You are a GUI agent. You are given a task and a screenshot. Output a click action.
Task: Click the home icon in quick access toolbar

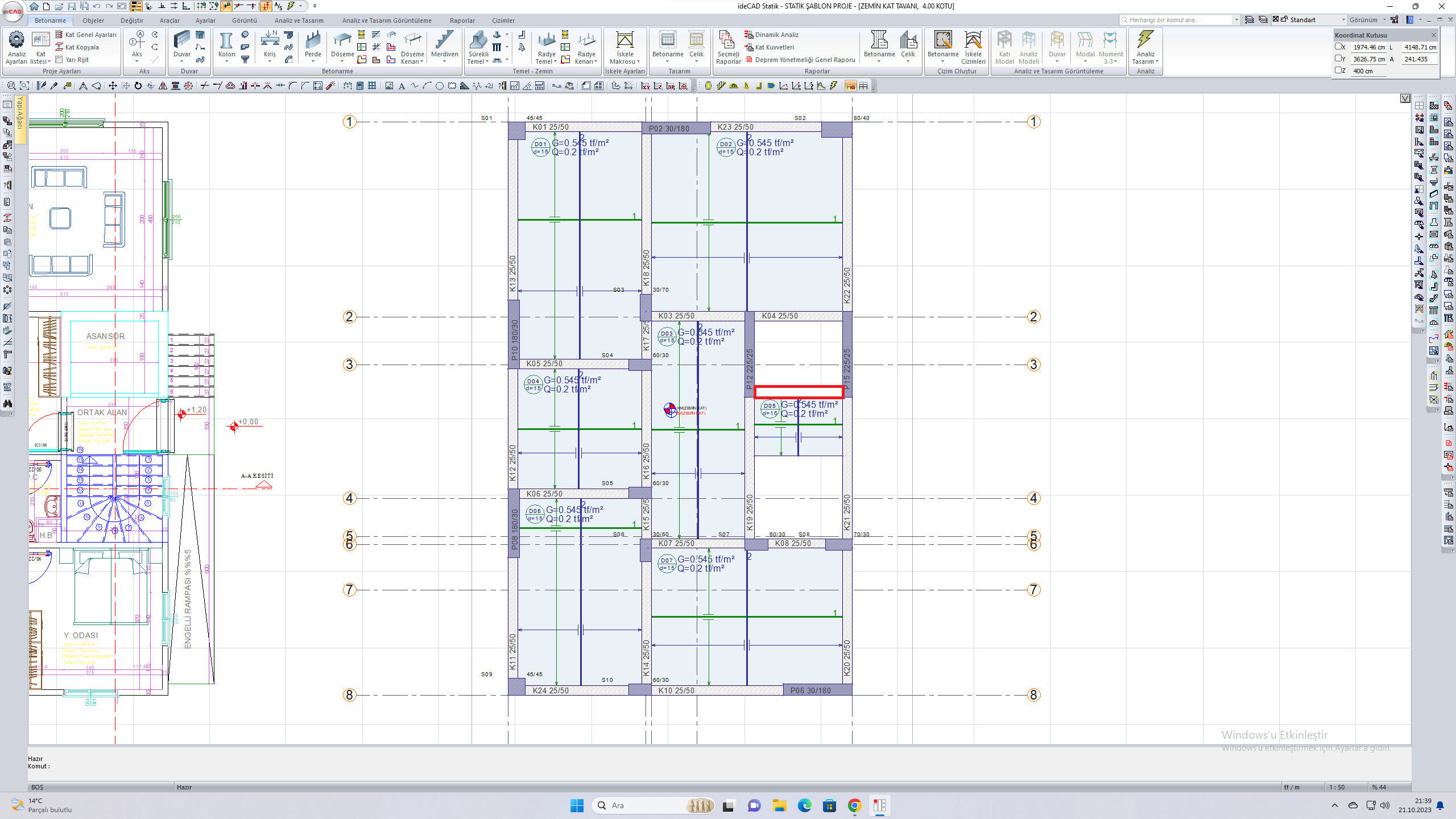tap(34, 6)
